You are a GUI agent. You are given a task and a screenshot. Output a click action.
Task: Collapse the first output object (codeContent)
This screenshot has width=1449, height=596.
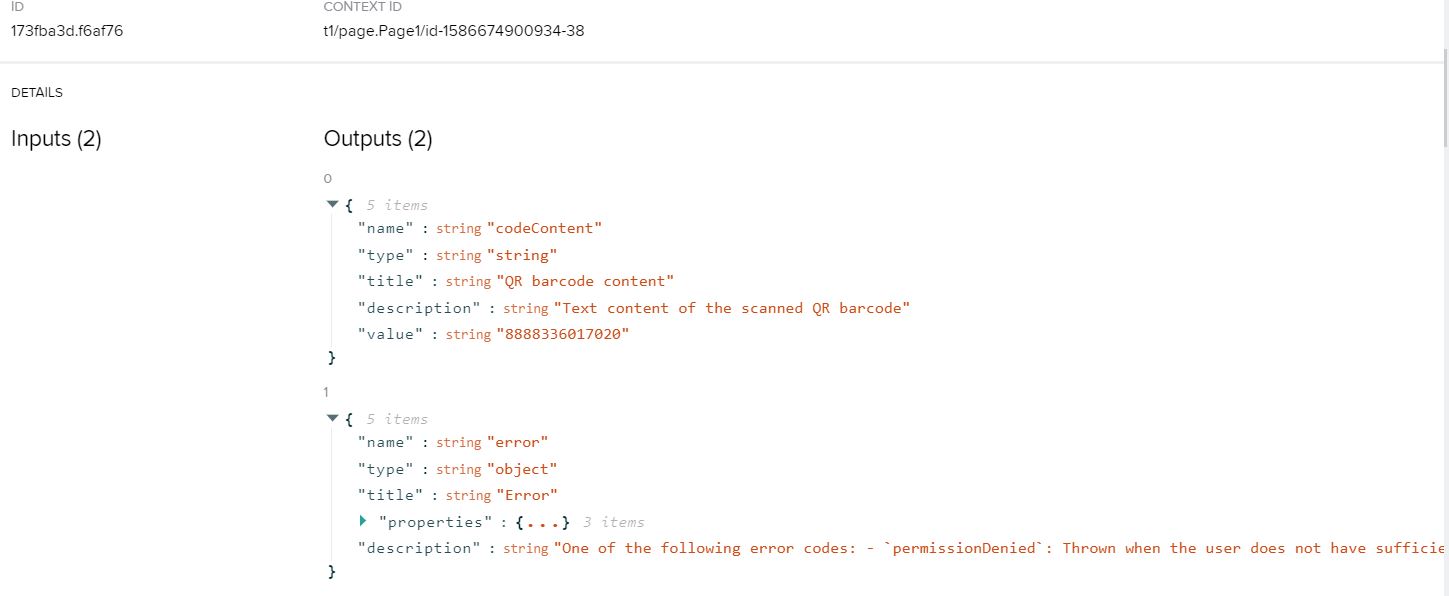pos(333,204)
